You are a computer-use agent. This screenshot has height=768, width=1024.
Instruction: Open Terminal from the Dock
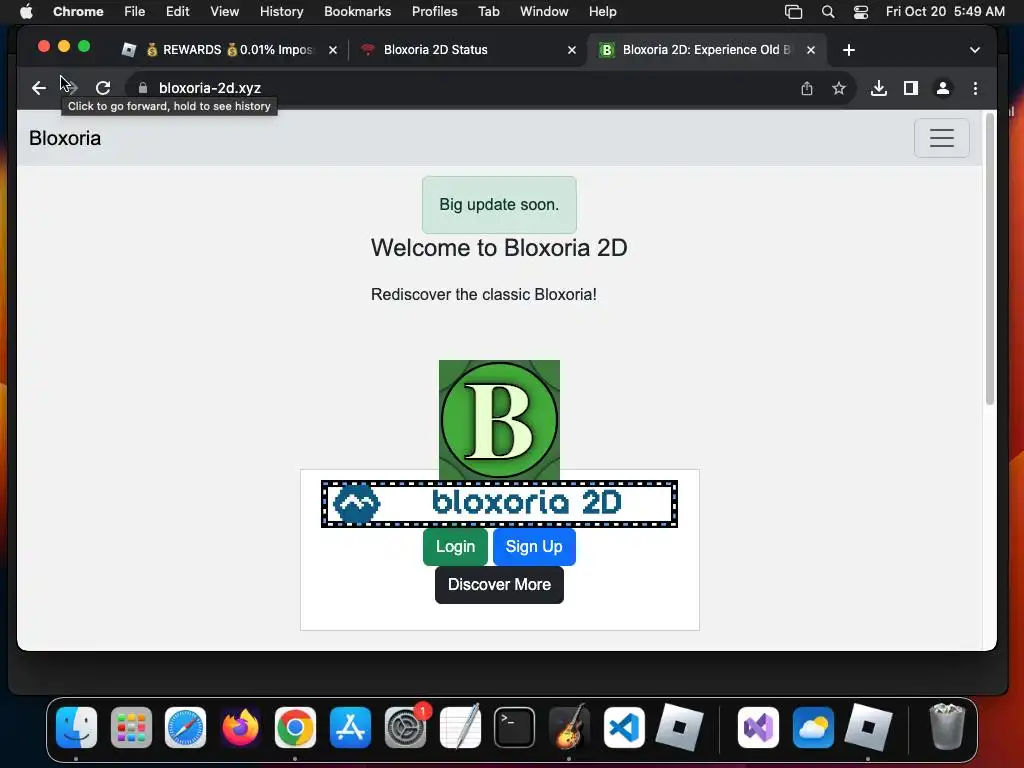515,728
